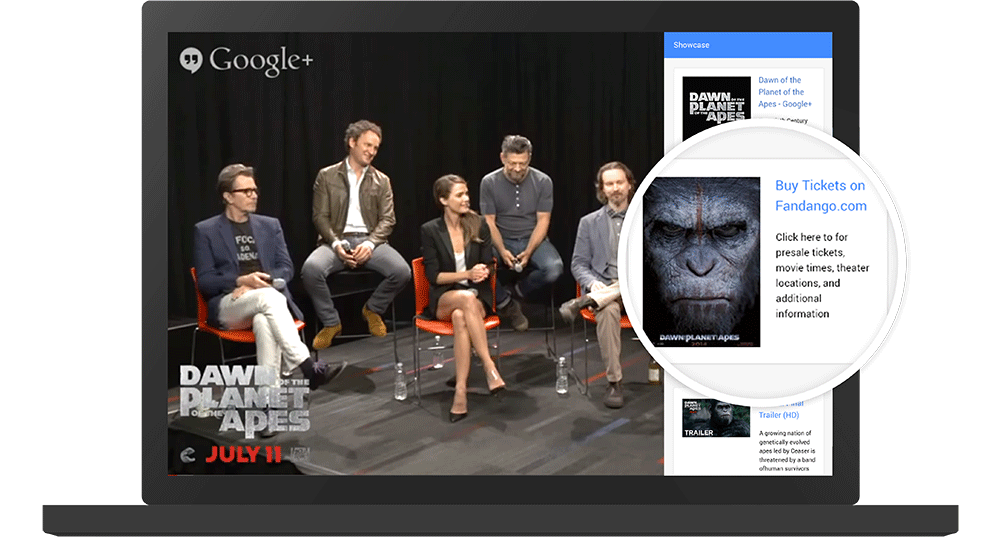Screen dimensions: 1000x537
Task: Click the TRAILER video thumbnail
Action: (716, 418)
